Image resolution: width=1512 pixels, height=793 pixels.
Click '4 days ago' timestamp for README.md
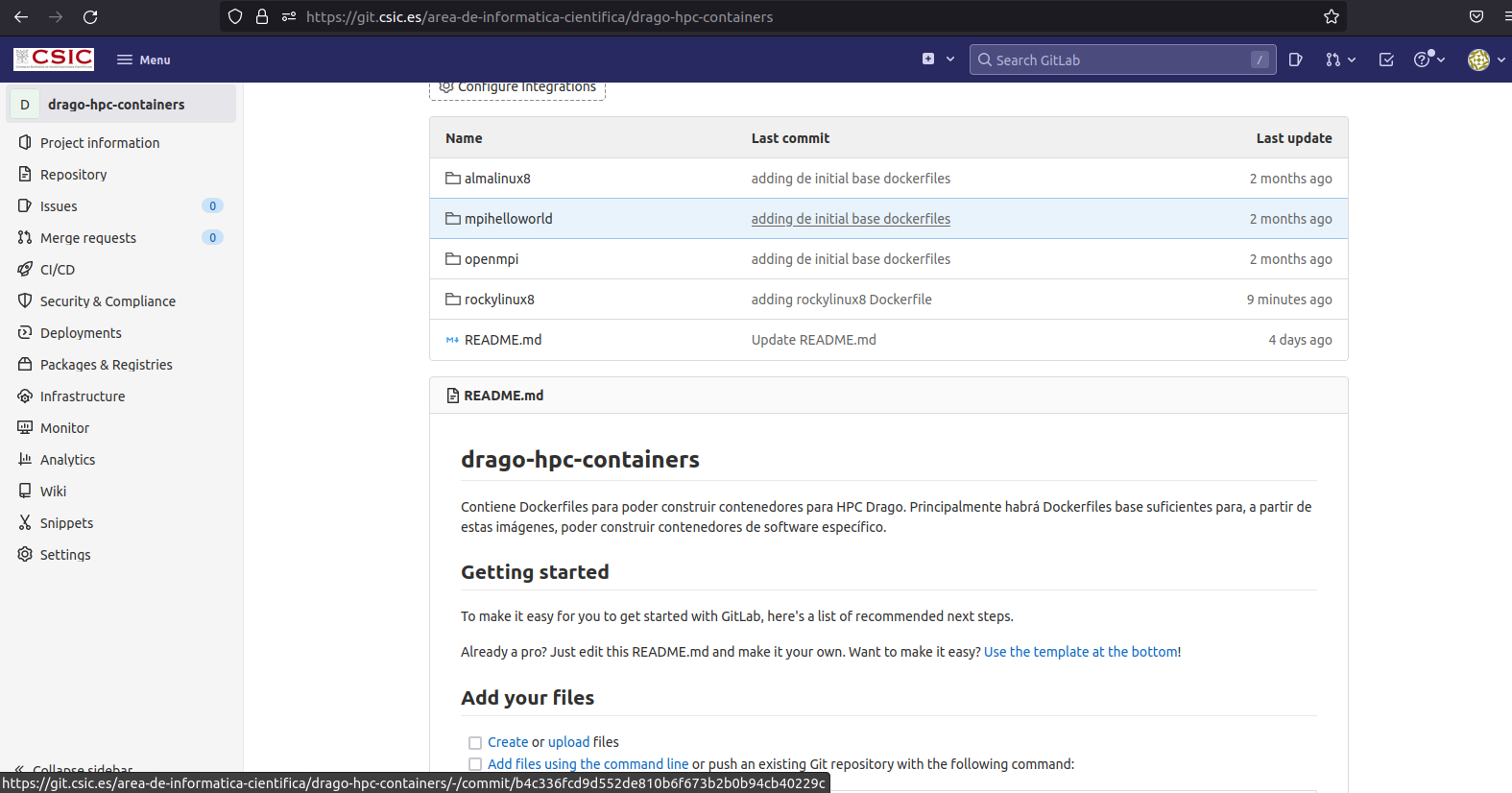(1300, 339)
